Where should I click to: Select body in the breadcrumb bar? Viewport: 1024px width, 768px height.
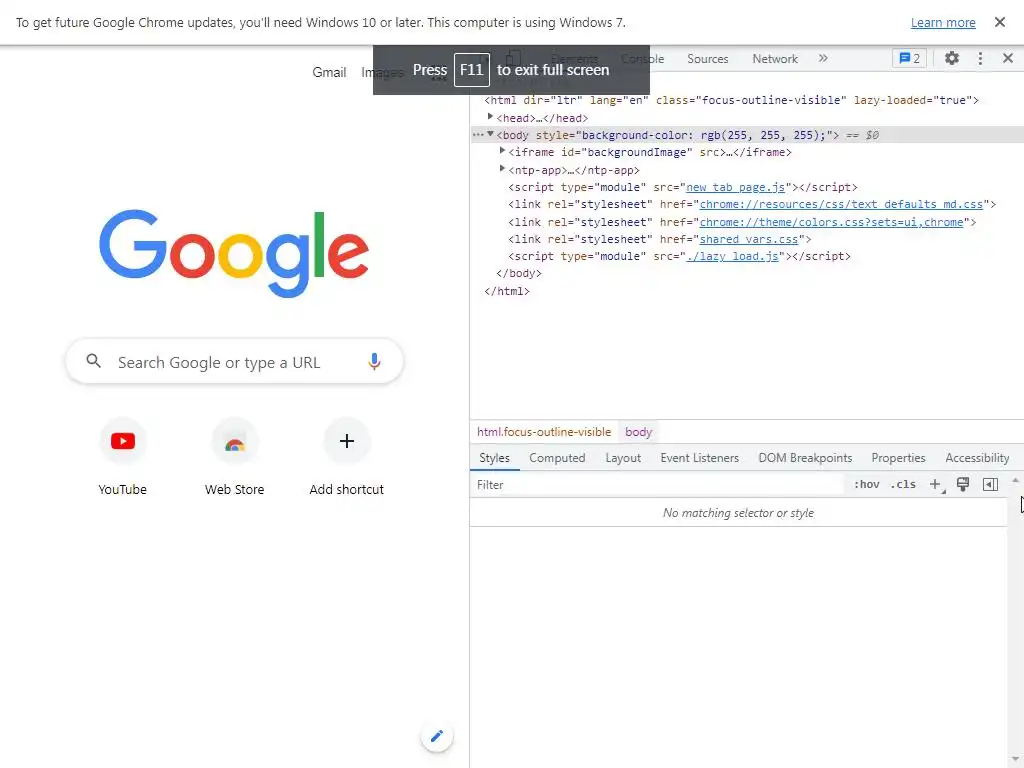638,432
